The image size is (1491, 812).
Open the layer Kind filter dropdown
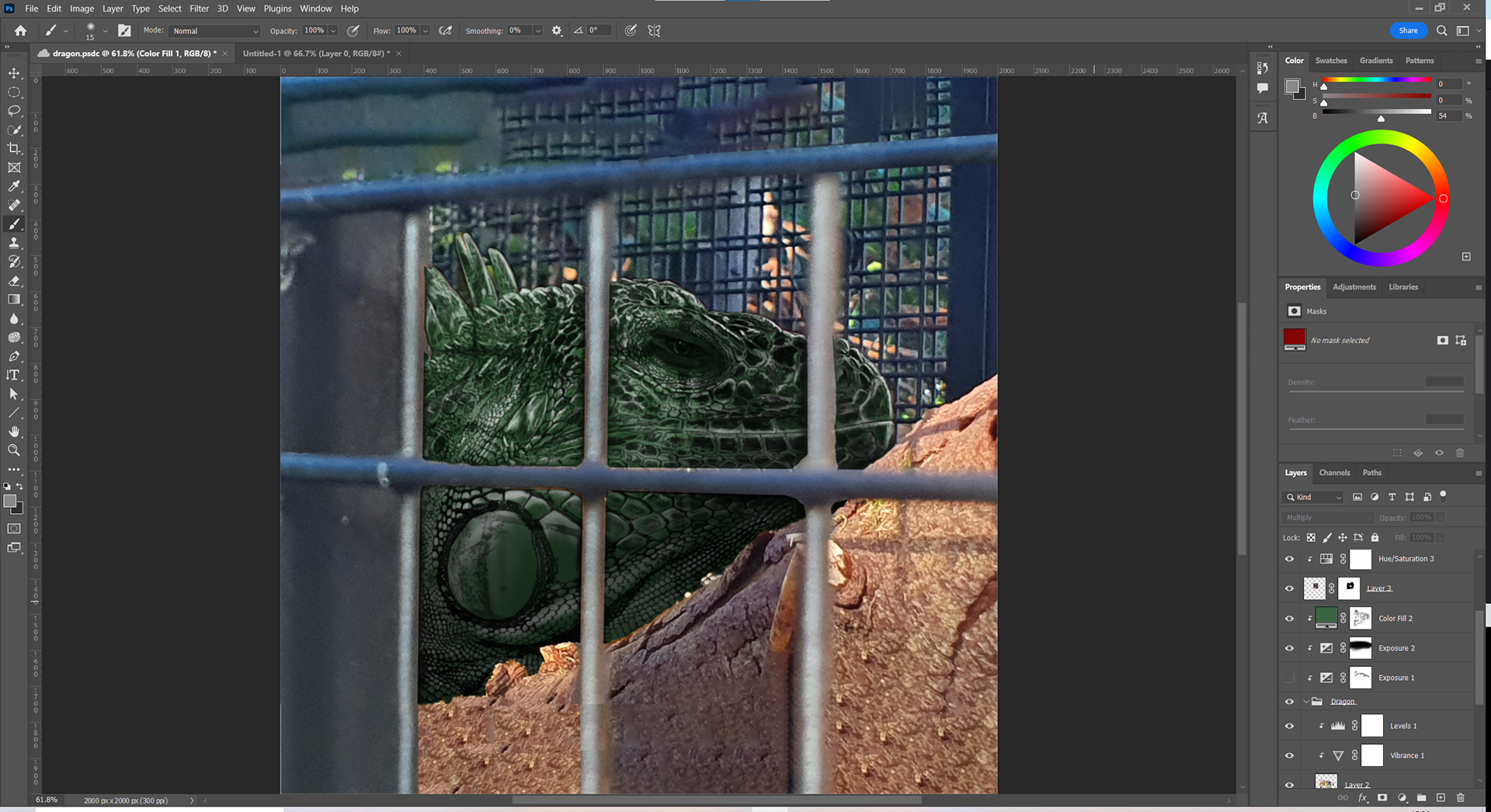pyautogui.click(x=1312, y=497)
